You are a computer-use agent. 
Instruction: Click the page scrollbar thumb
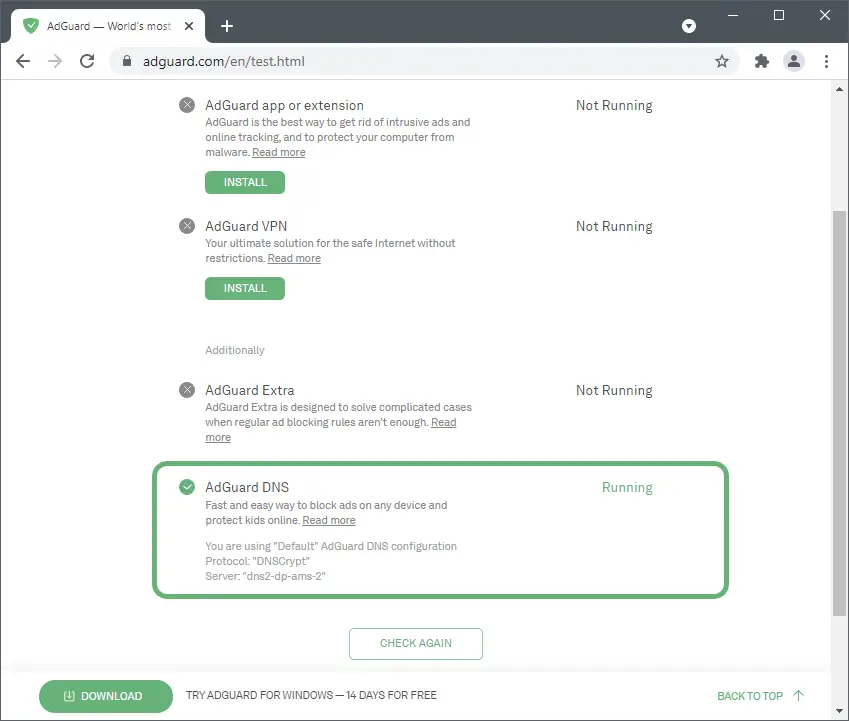tap(839, 413)
